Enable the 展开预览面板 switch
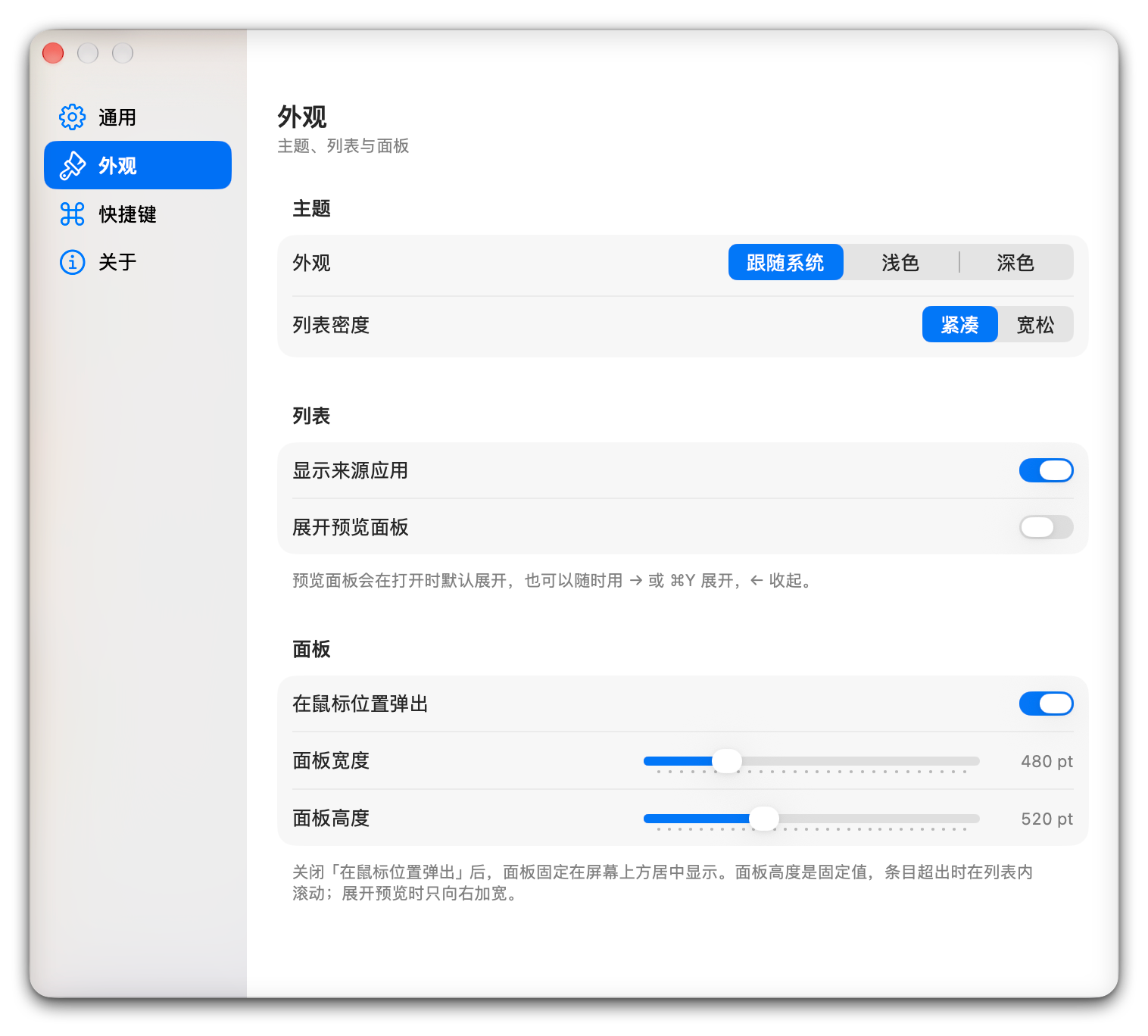This screenshot has width=1148, height=1036. pos(1047,527)
